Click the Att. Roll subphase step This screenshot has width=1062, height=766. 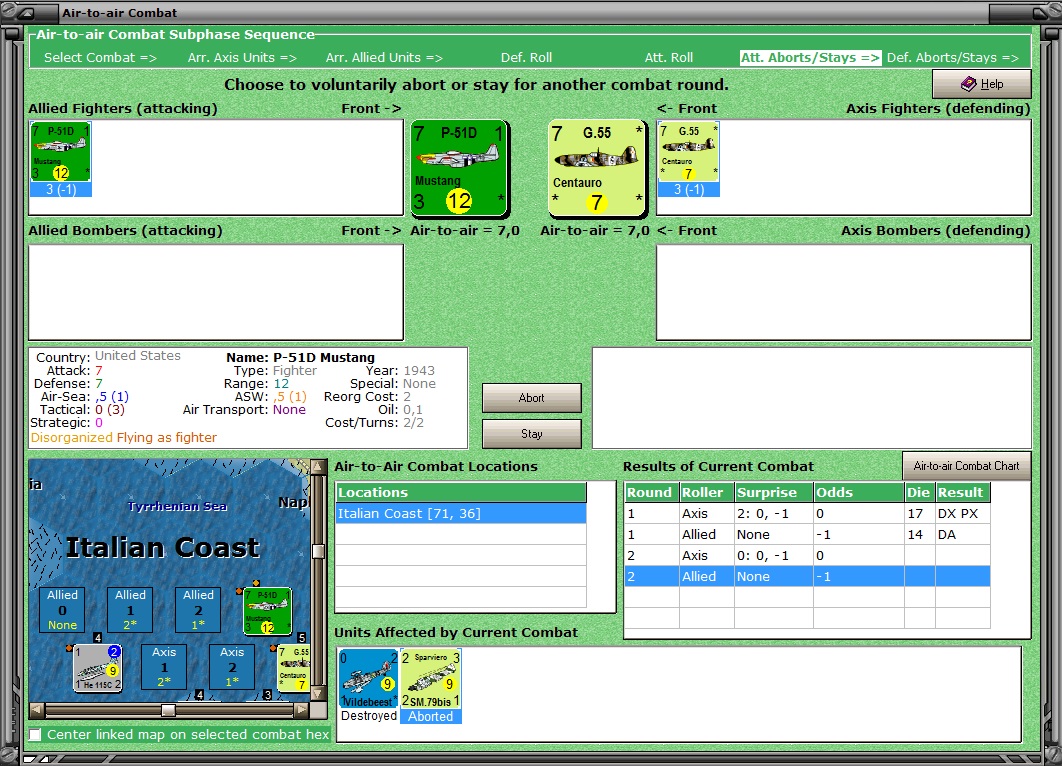point(668,58)
